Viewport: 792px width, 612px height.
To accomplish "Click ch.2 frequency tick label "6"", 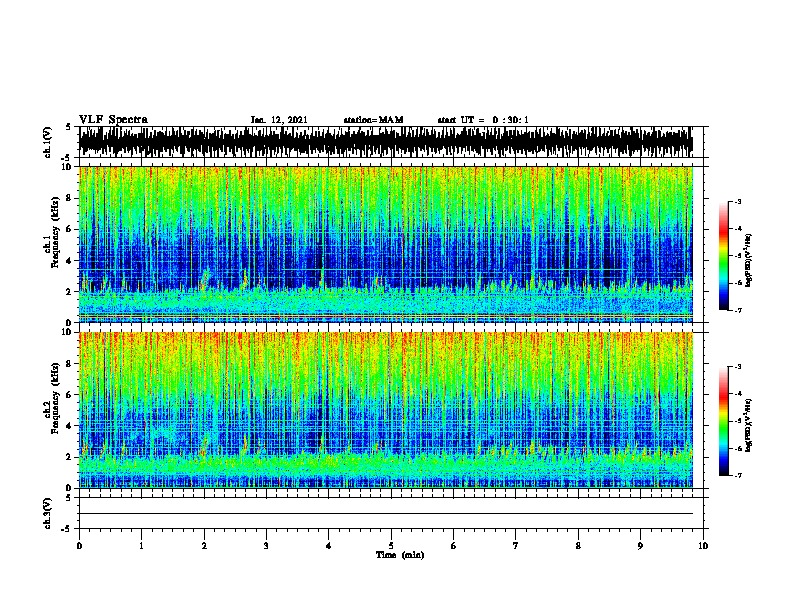I will coord(69,394).
